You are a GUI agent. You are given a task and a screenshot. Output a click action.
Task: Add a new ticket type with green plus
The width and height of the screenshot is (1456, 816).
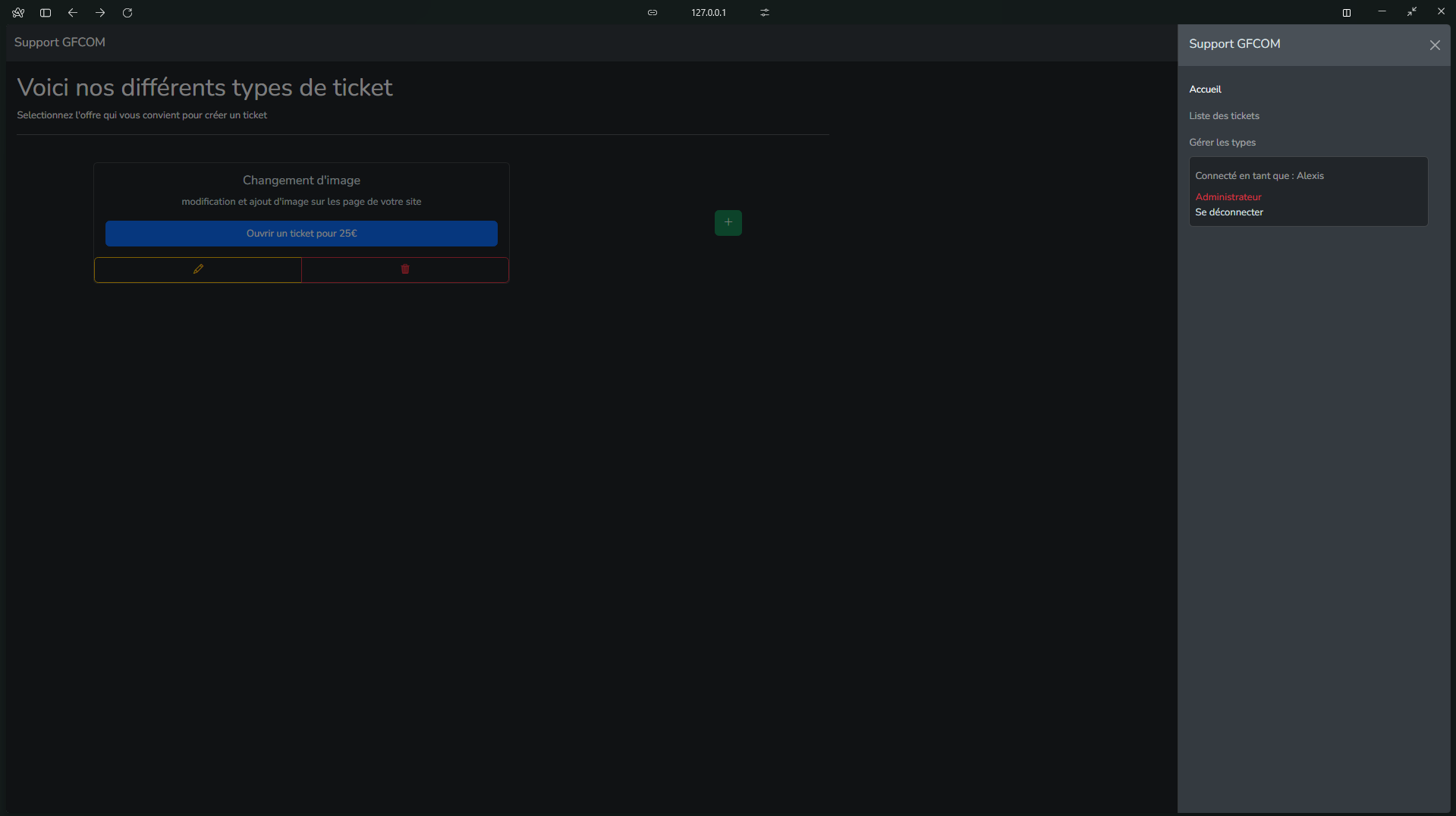[728, 222]
